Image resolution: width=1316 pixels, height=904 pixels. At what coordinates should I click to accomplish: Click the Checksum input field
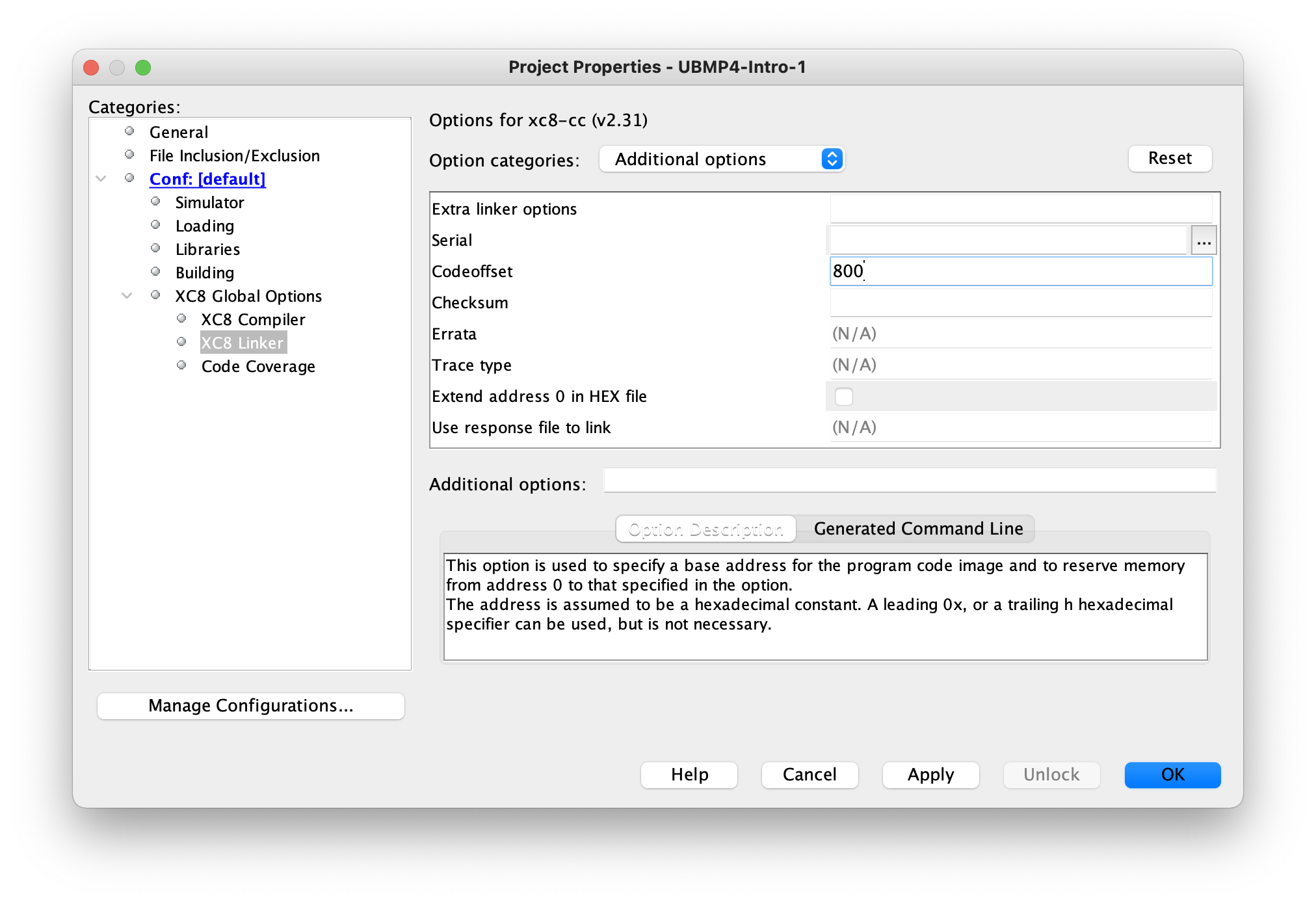tap(1021, 302)
